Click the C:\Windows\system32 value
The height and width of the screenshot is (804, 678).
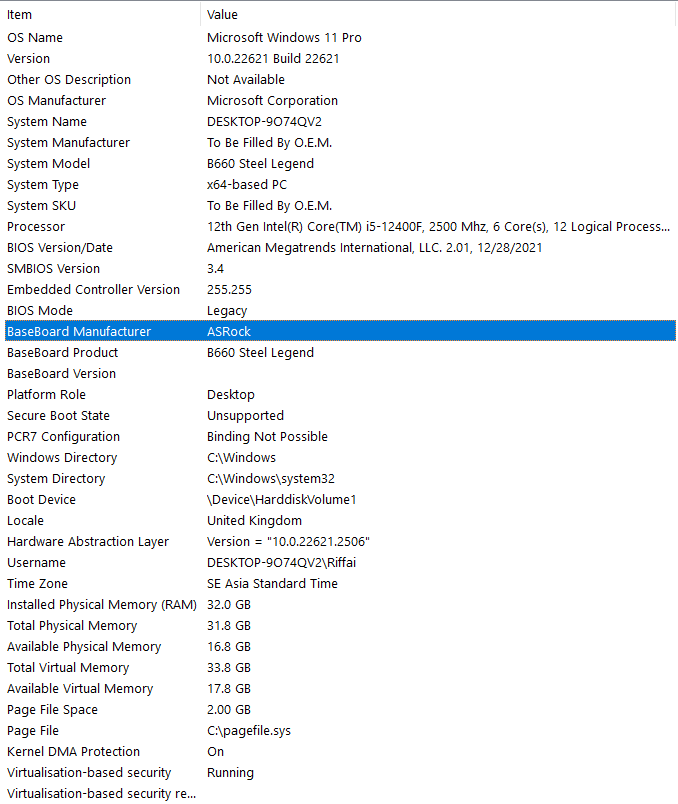click(271, 479)
